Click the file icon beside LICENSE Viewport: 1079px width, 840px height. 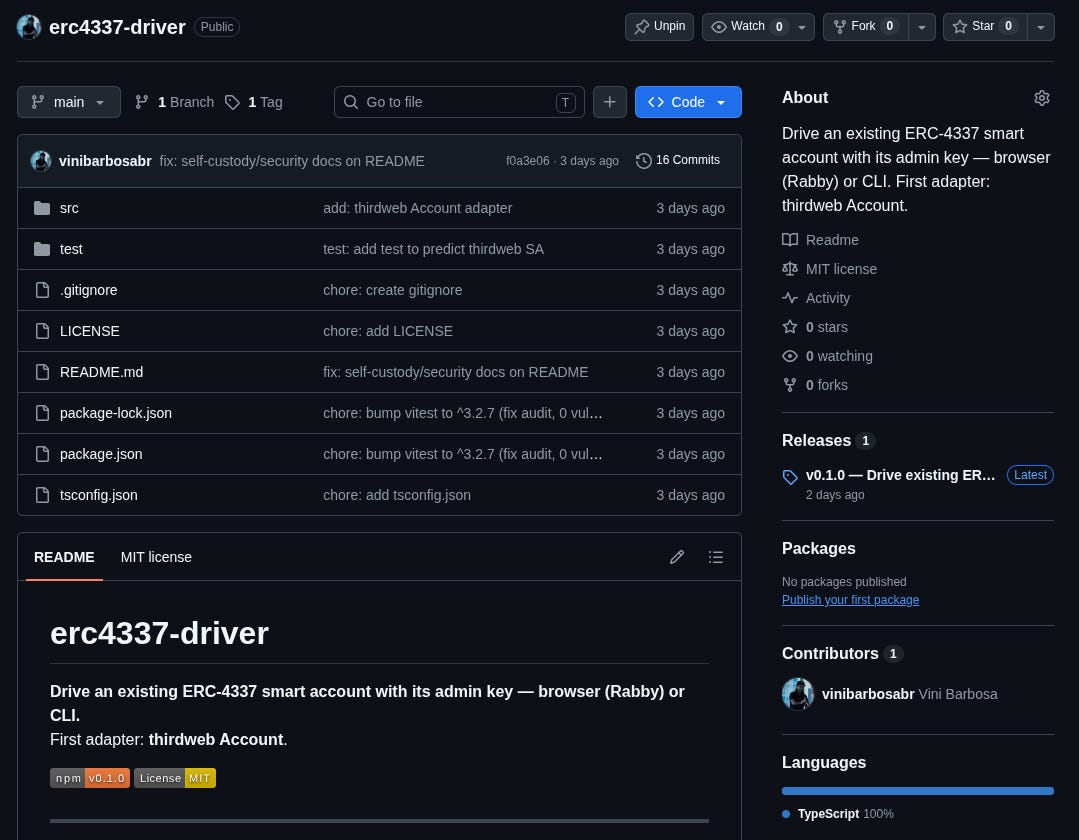pyautogui.click(x=42, y=331)
